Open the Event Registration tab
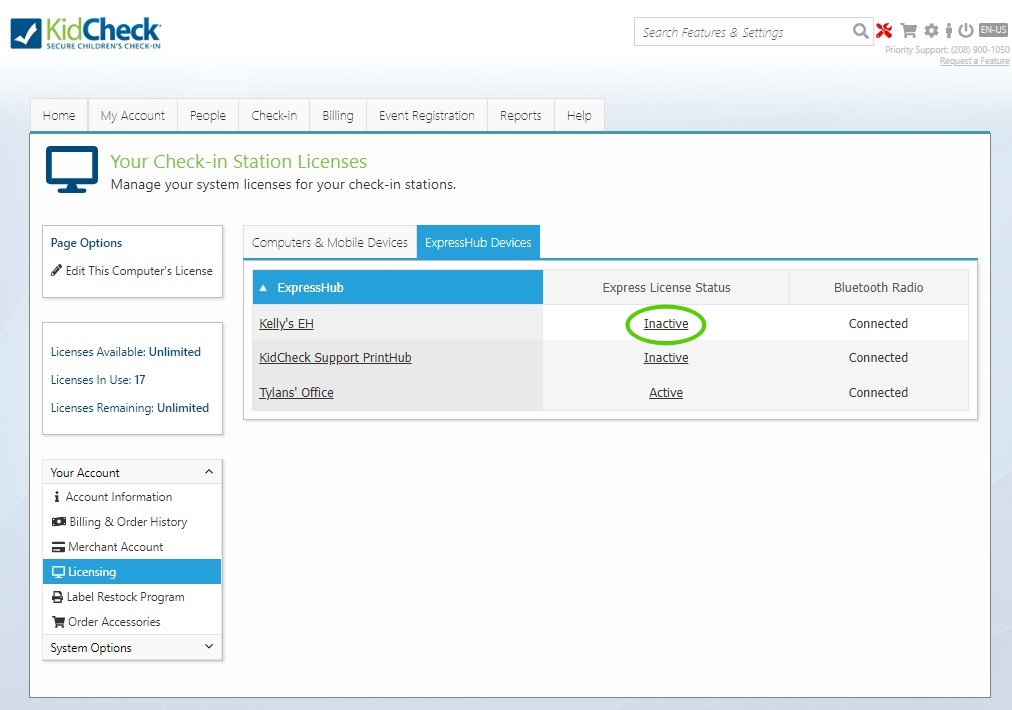This screenshot has height=710, width=1012. pyautogui.click(x=427, y=116)
